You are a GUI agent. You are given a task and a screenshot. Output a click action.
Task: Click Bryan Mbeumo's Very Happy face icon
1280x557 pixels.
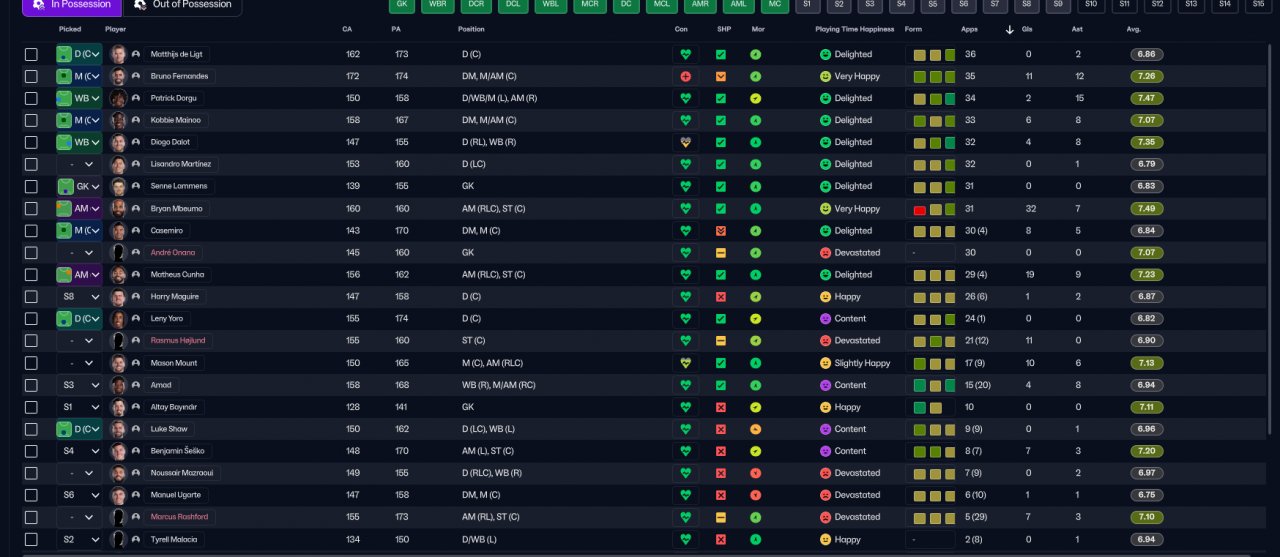coord(825,208)
